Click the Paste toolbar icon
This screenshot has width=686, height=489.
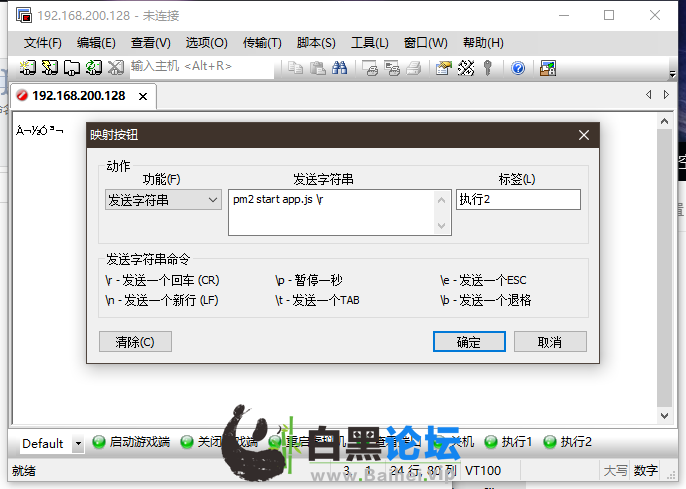[318, 68]
